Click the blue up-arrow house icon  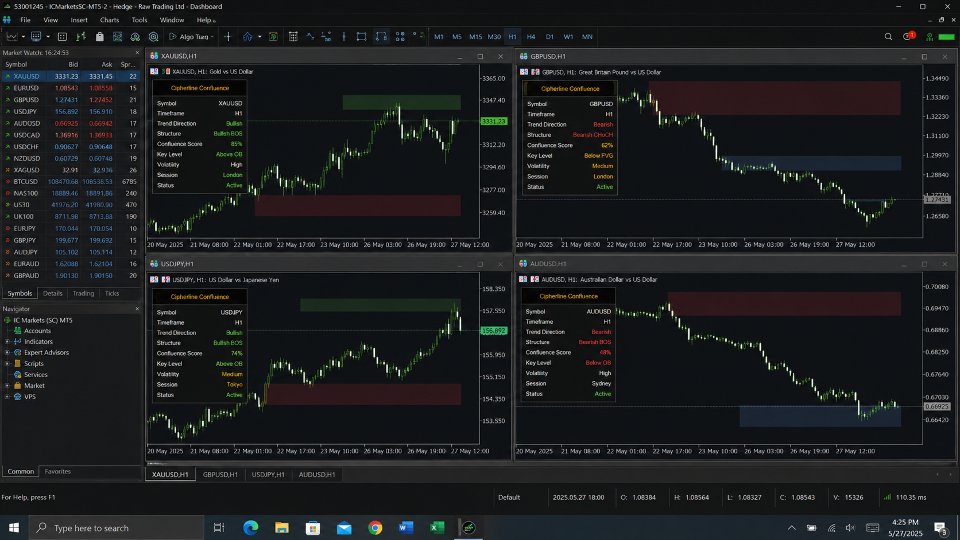247,37
